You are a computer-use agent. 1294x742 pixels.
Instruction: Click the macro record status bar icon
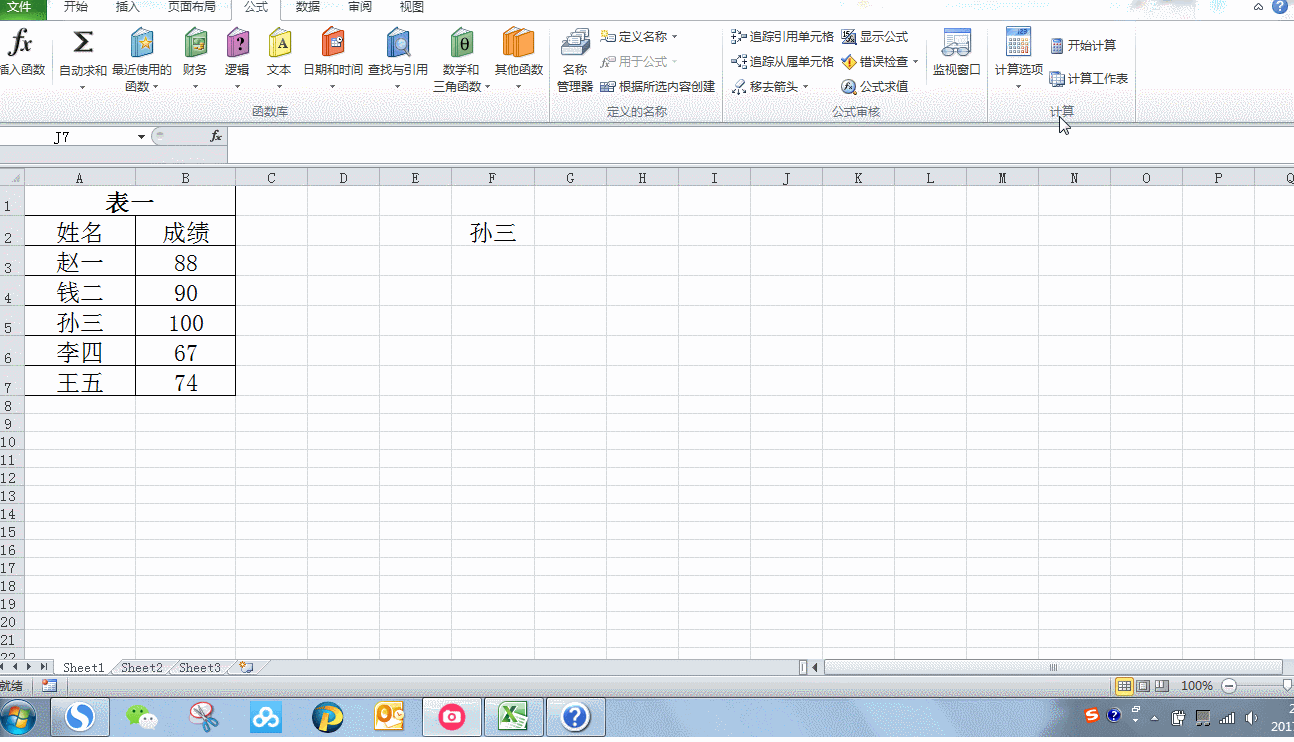tap(49, 686)
